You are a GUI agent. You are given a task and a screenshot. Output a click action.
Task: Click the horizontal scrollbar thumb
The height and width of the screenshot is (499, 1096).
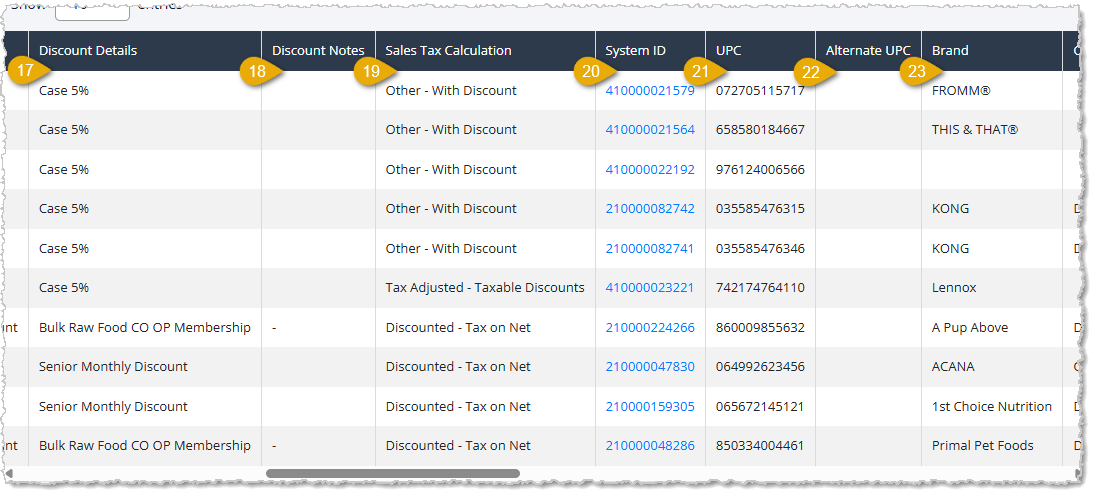393,473
